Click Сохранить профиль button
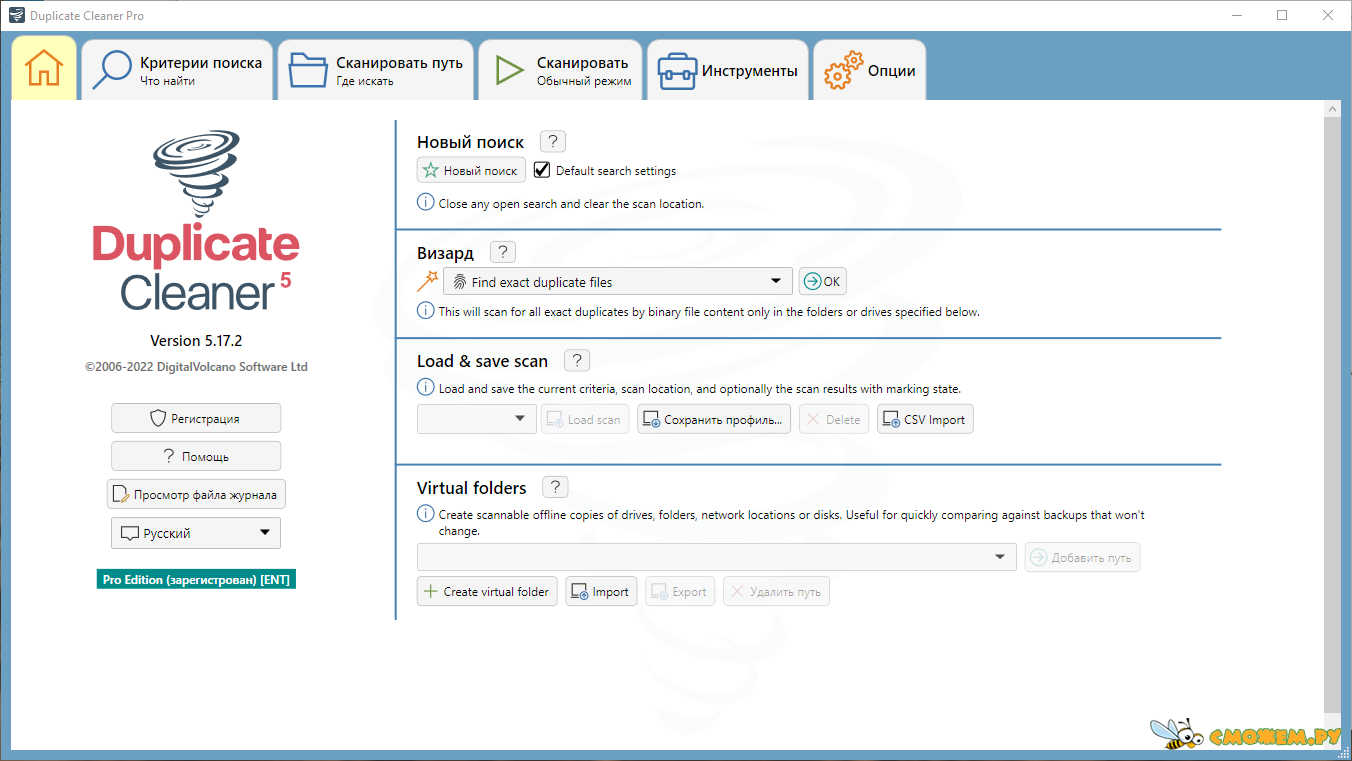This screenshot has width=1352, height=761. (714, 419)
